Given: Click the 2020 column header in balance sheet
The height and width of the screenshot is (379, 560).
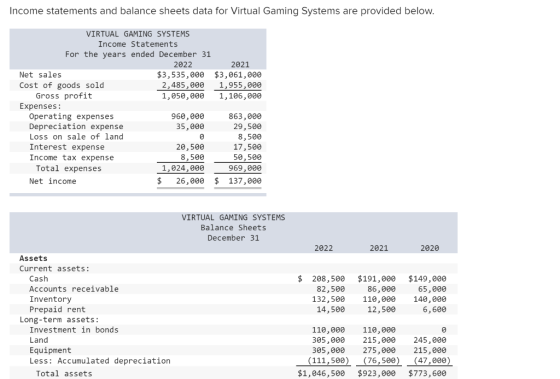Looking at the screenshot, I should tap(430, 248).
